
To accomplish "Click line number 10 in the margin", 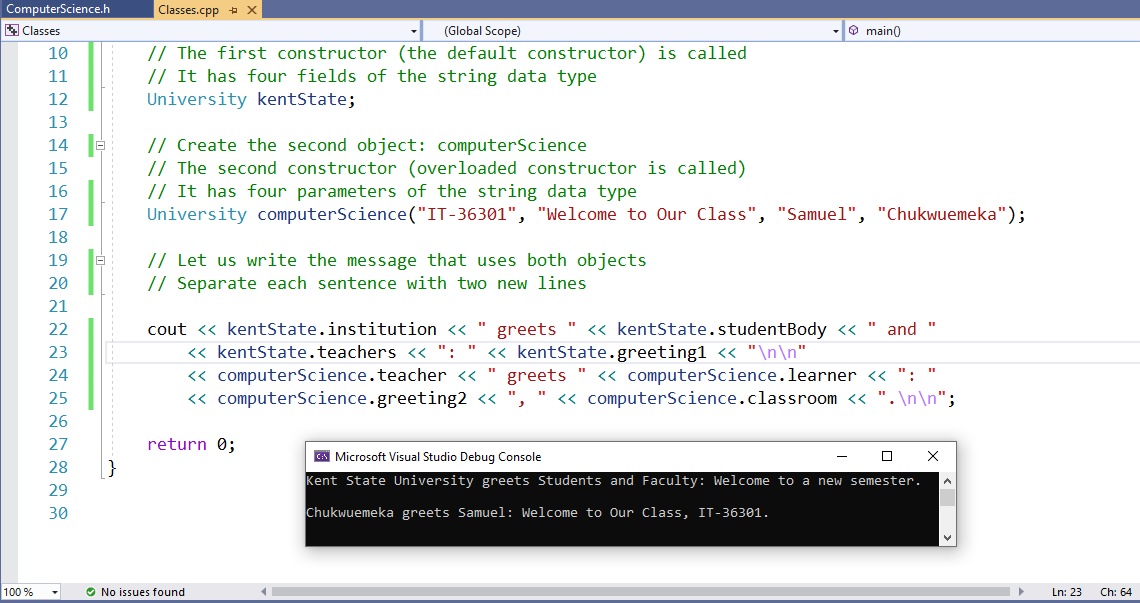I will [x=57, y=53].
